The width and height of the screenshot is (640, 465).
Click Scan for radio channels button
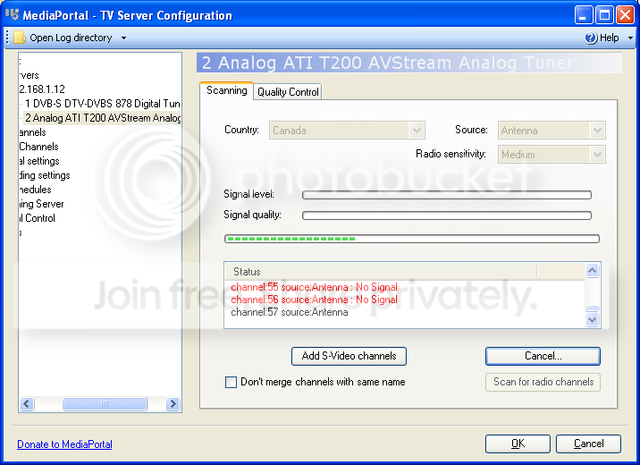[x=543, y=382]
